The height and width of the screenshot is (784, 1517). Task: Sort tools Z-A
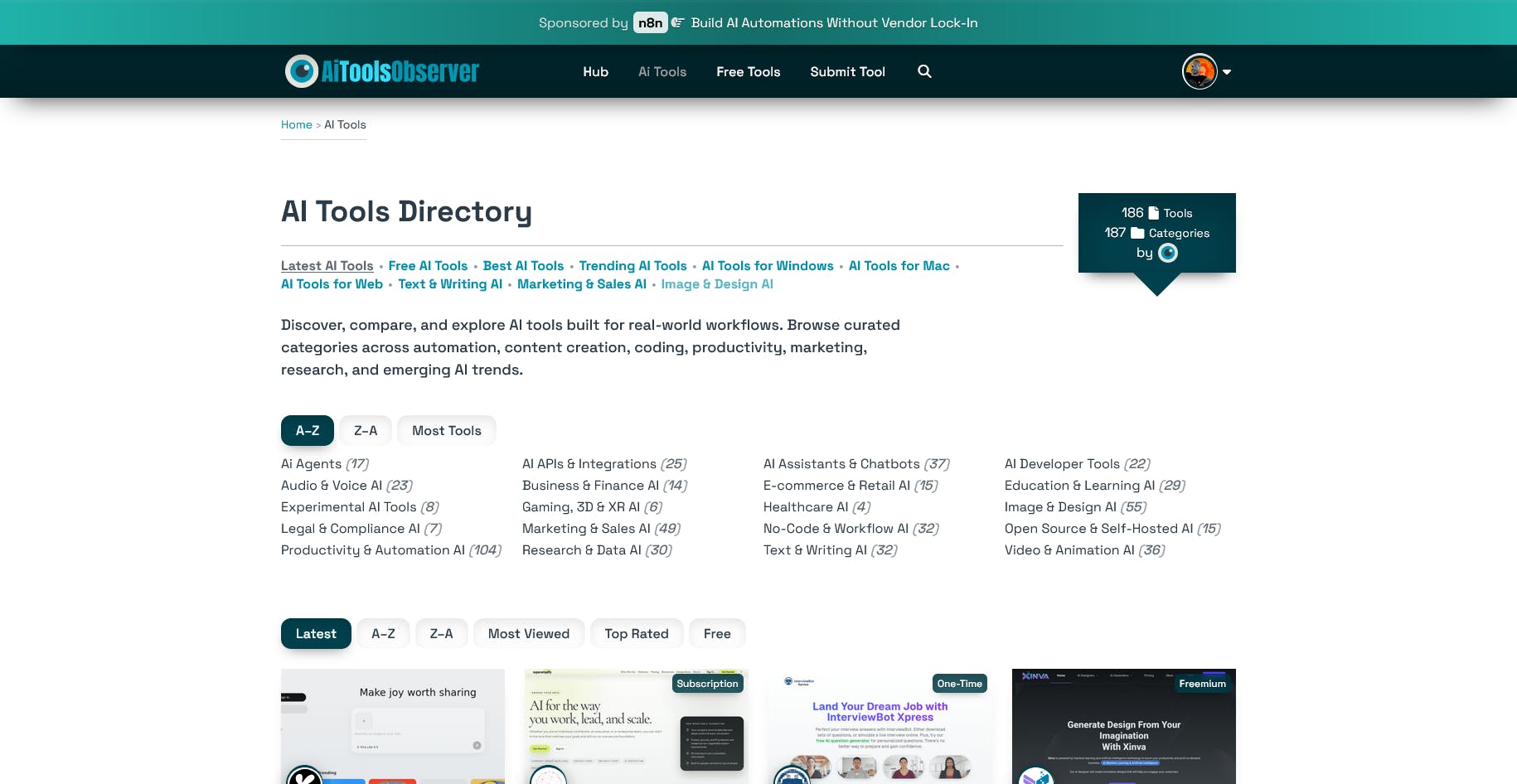pyautogui.click(x=441, y=634)
